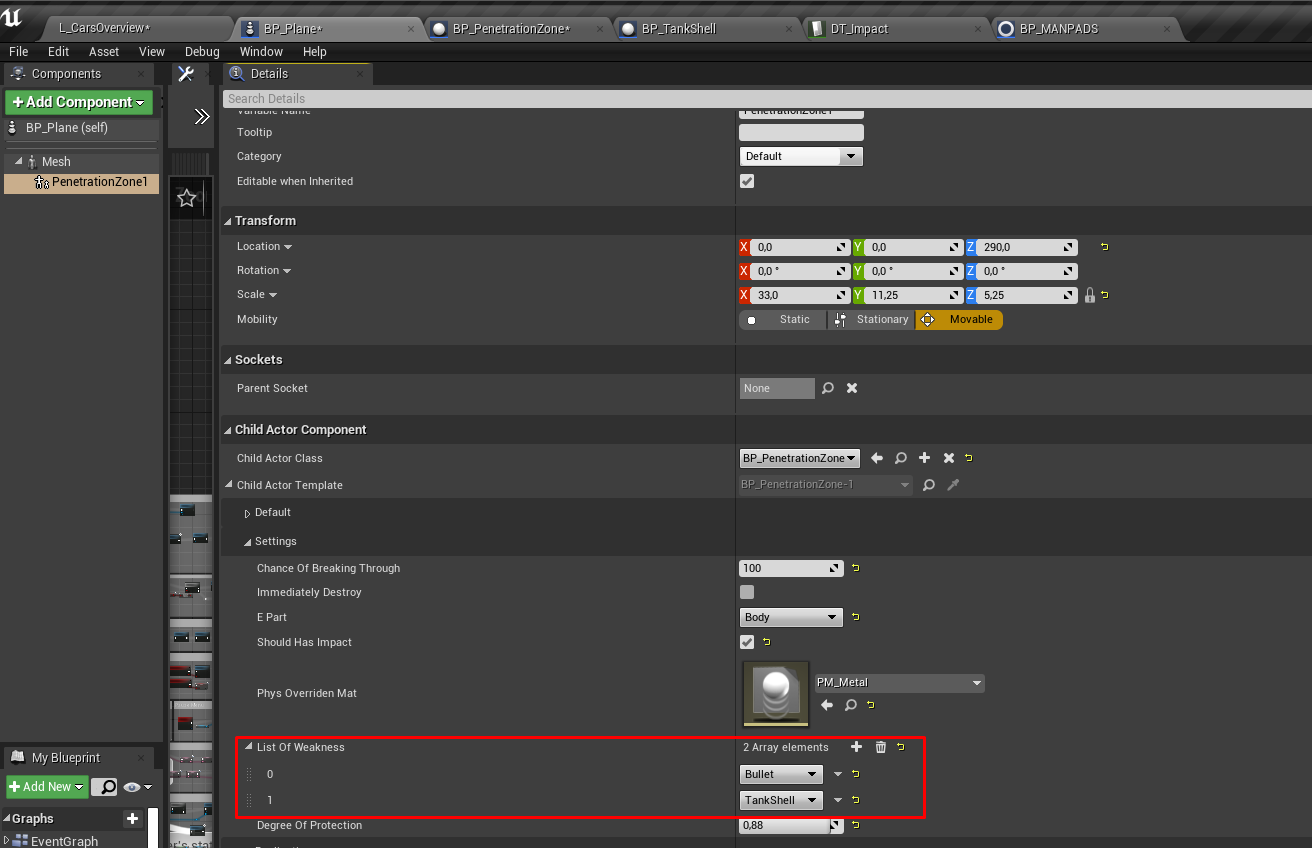Open the Asset menu
1312x848 pixels.
104,52
